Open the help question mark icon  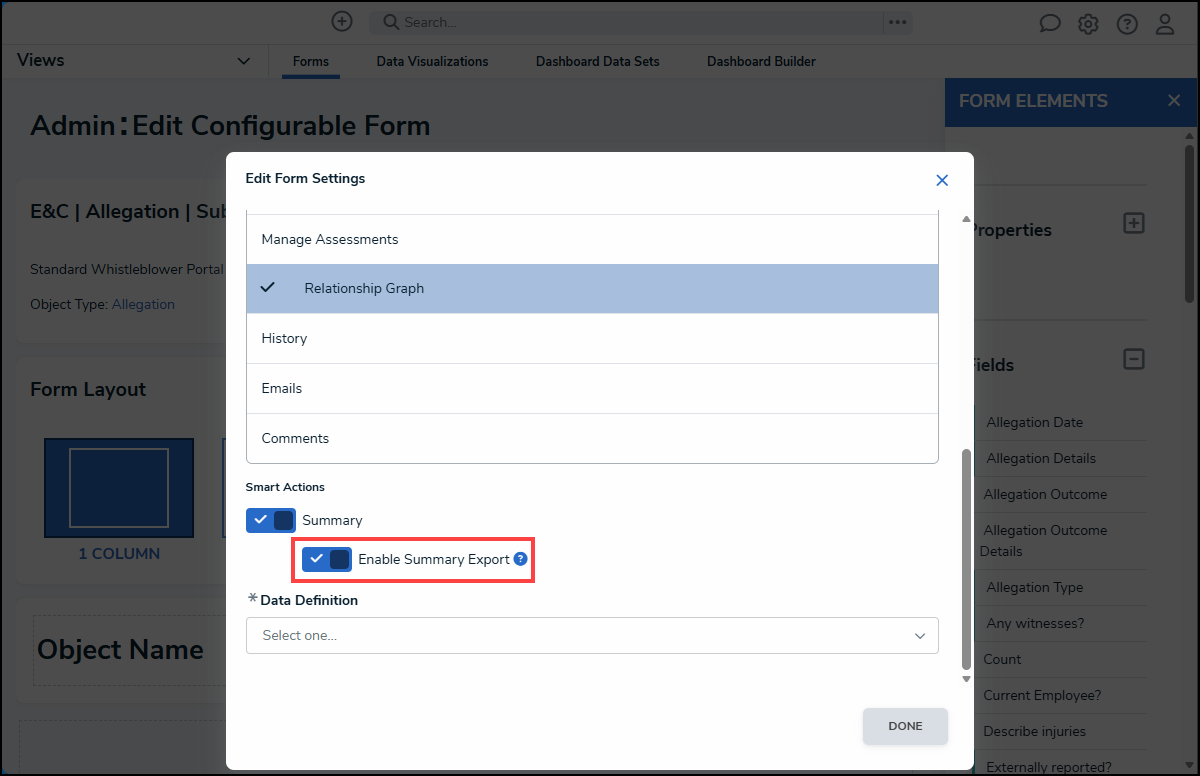point(1126,23)
